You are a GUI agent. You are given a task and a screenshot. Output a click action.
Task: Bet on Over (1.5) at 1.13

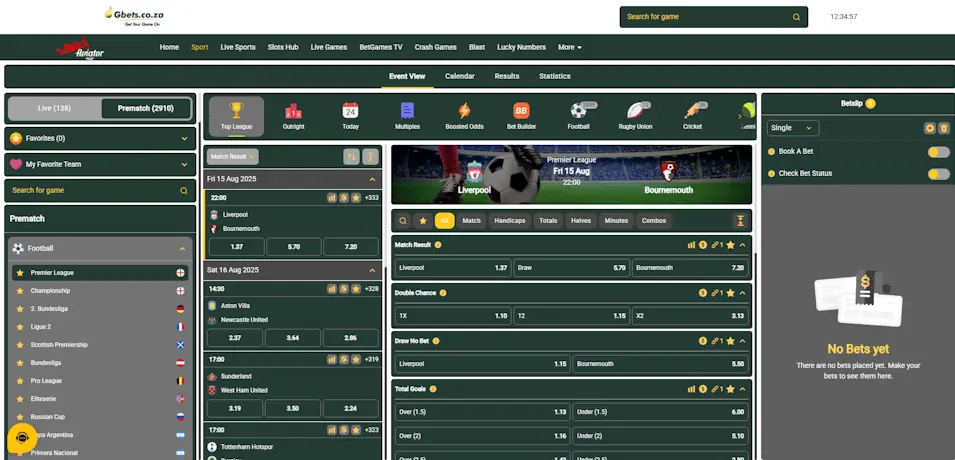tap(482, 412)
